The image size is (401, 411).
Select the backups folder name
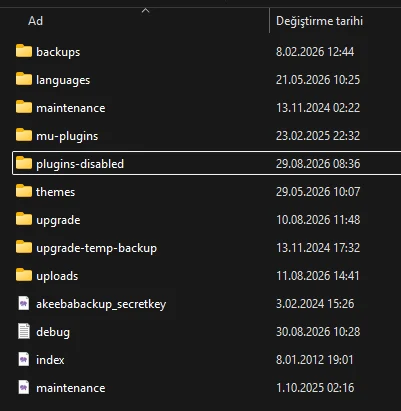click(58, 52)
